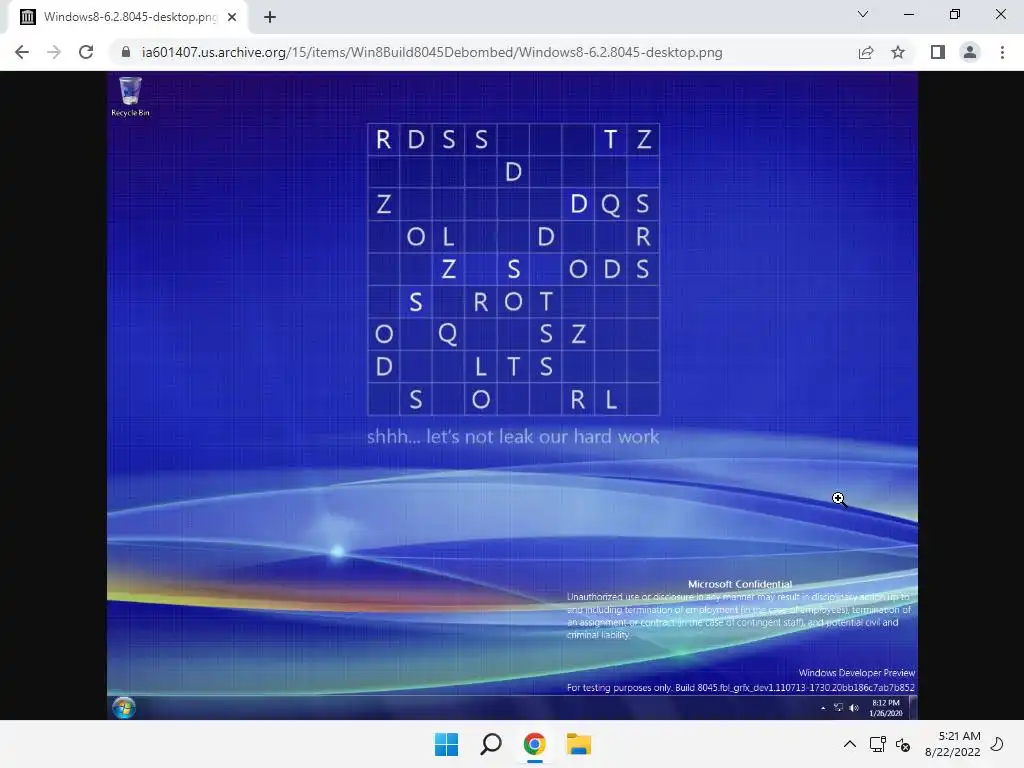Go back to the previous page

click(x=22, y=52)
